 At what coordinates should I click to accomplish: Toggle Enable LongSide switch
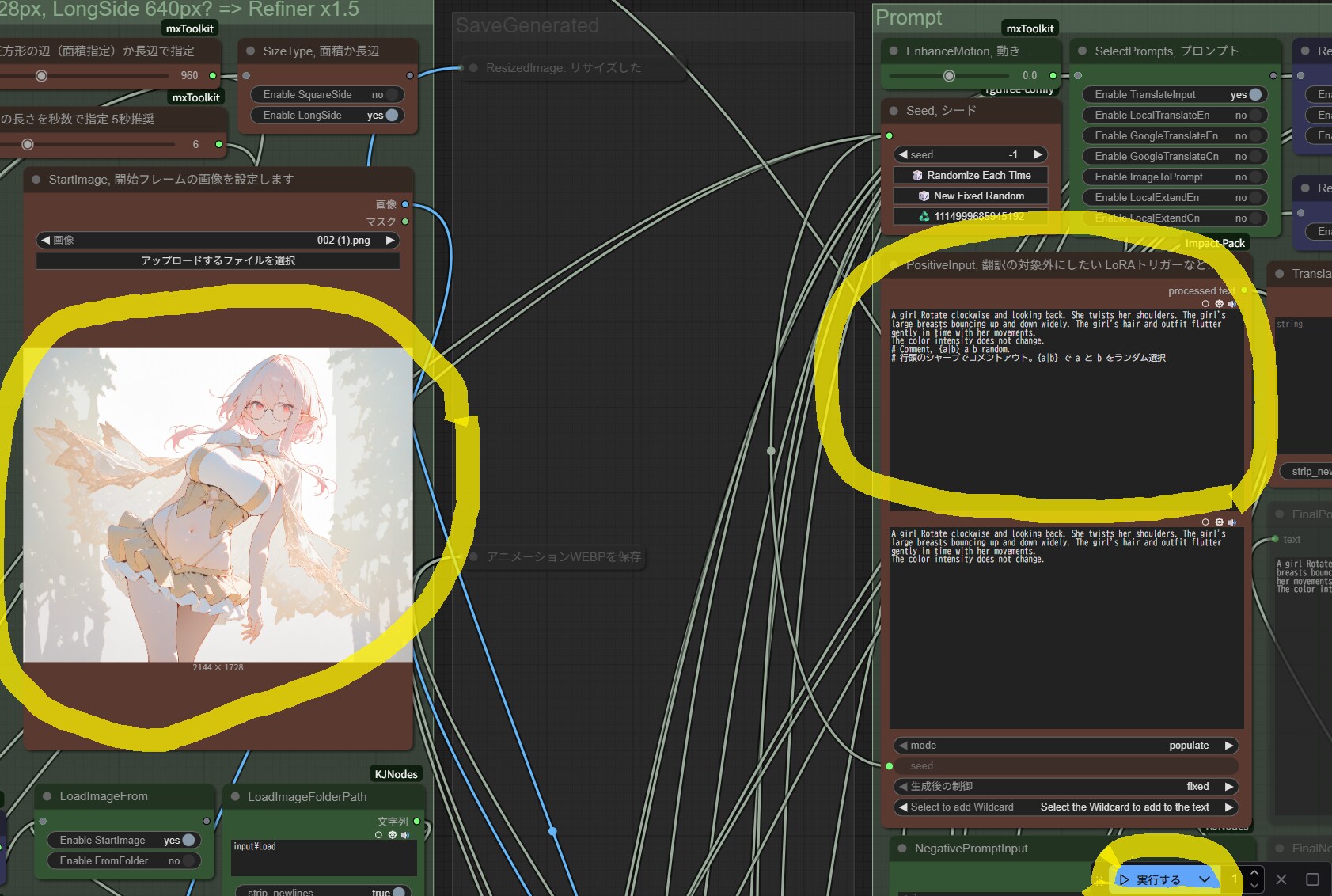[391, 116]
